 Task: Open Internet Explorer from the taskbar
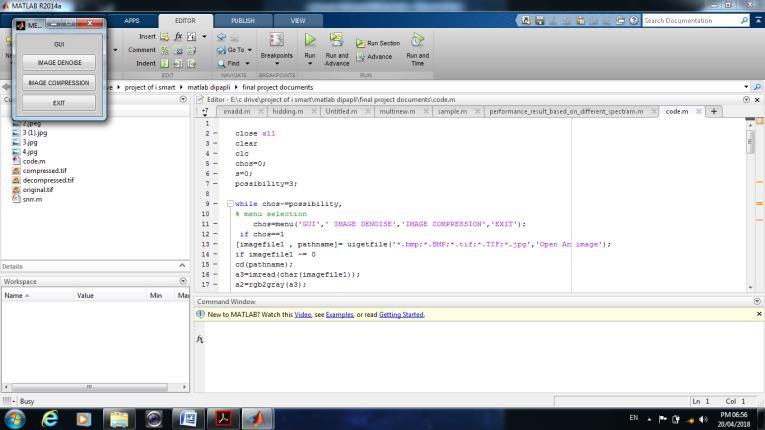(48, 418)
